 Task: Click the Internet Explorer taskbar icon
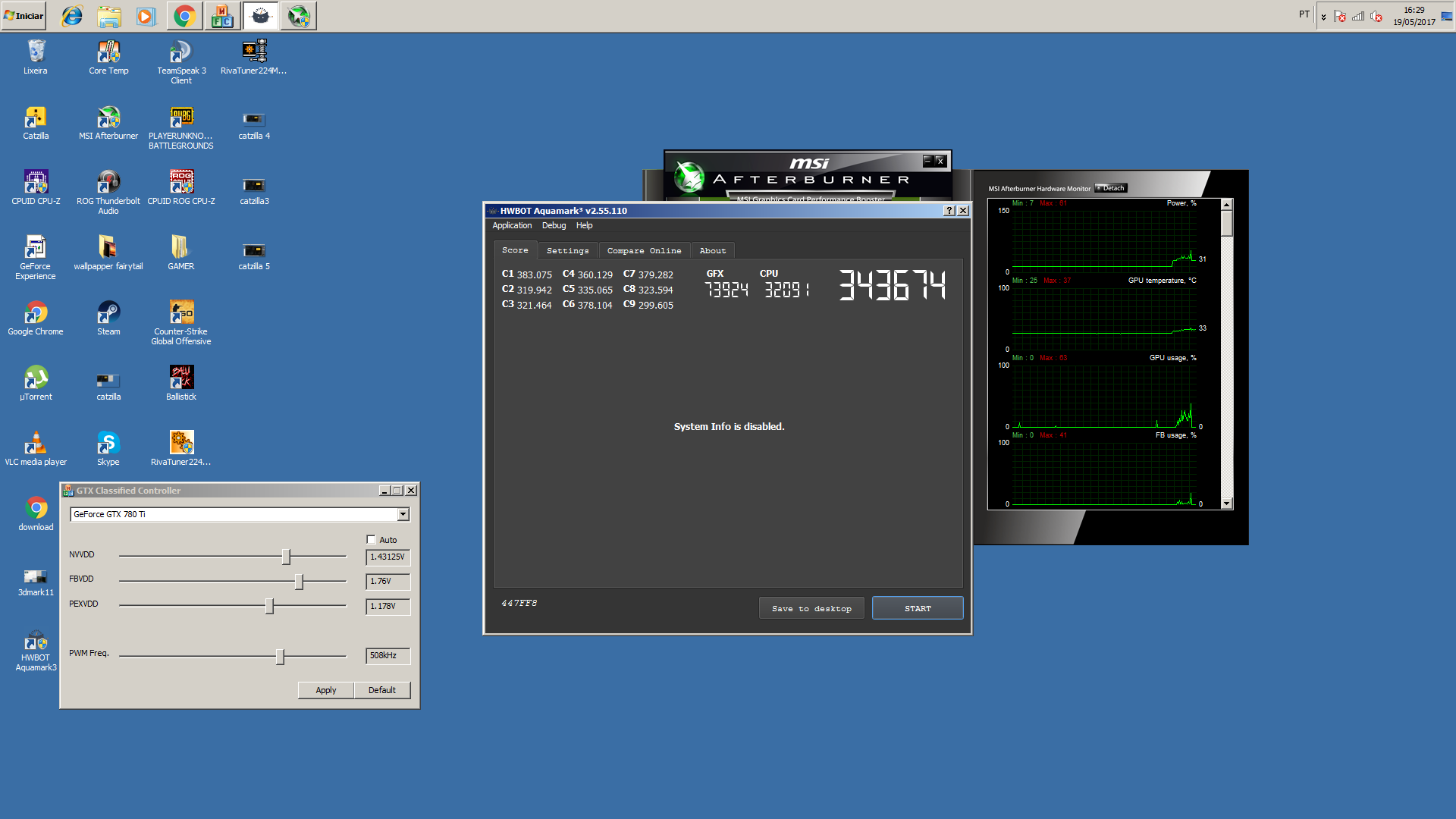point(72,16)
